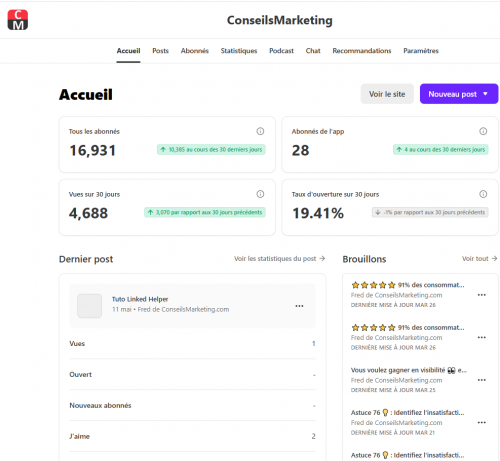Click the 11 mai Fred de ConseilsMarketing.com byline

(x=170, y=310)
